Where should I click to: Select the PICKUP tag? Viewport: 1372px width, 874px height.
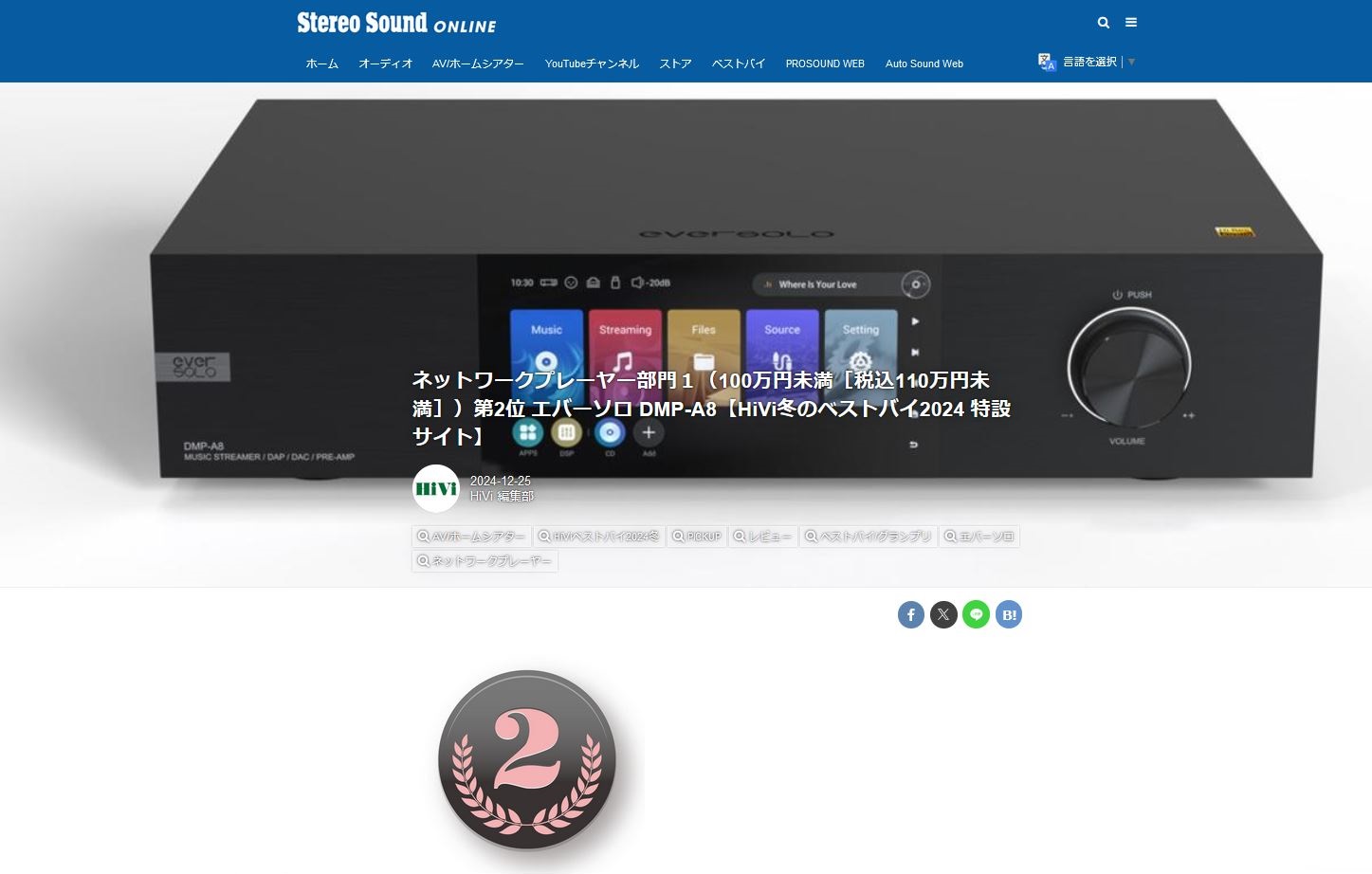point(697,537)
